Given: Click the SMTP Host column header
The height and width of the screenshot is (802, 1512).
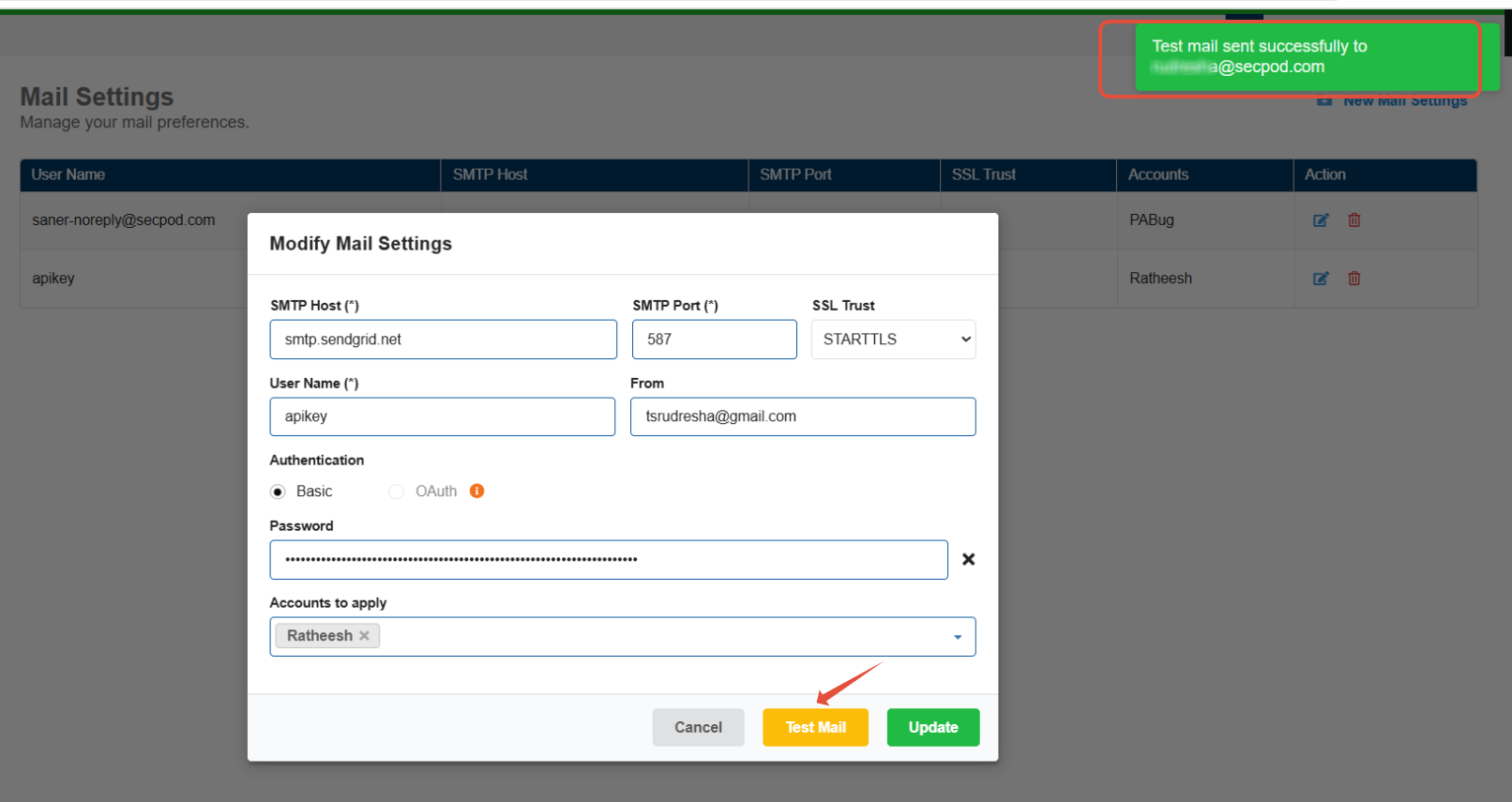Looking at the screenshot, I should [595, 175].
